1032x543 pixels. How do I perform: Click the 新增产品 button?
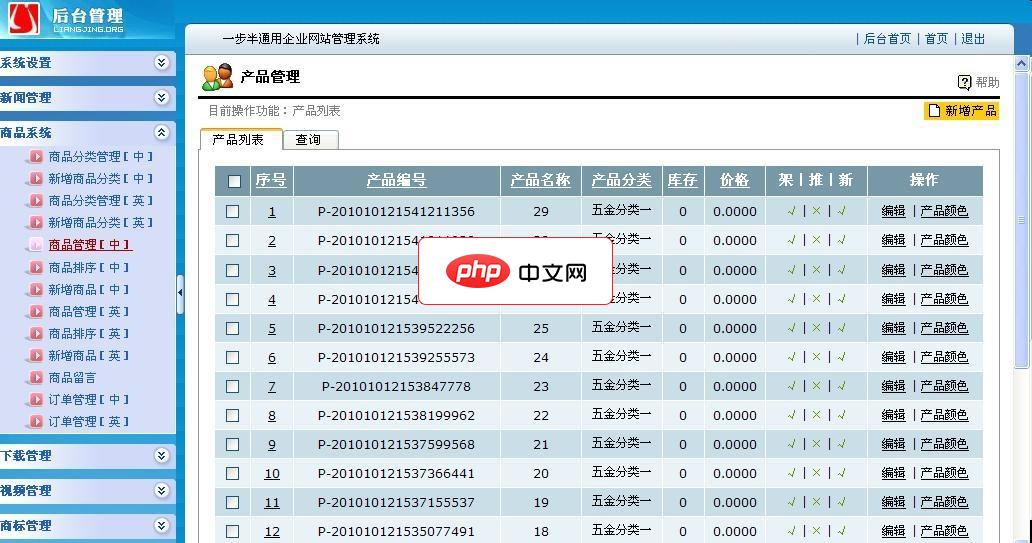point(962,111)
